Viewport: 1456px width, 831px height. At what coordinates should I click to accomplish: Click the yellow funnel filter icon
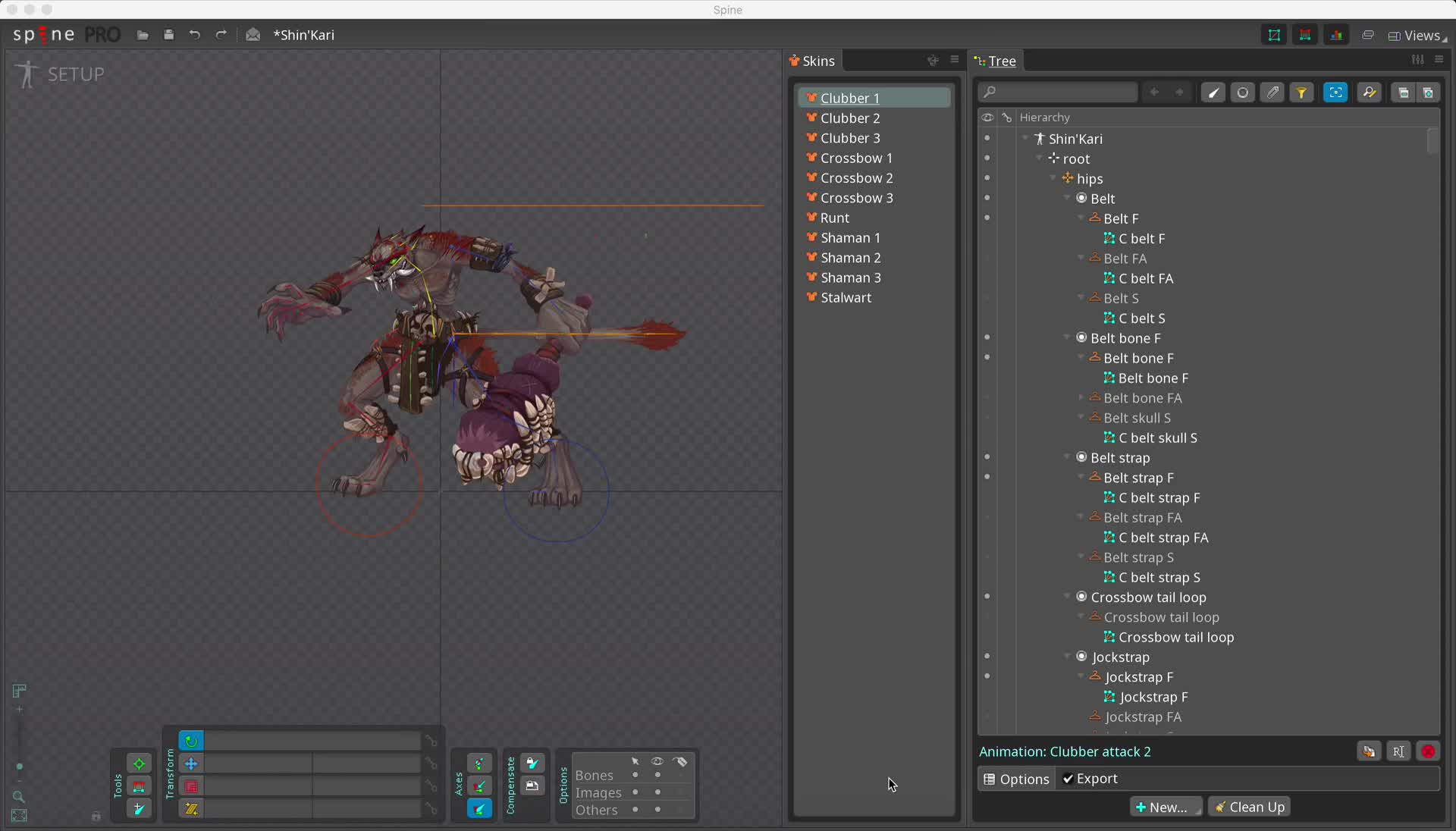[x=1302, y=93]
